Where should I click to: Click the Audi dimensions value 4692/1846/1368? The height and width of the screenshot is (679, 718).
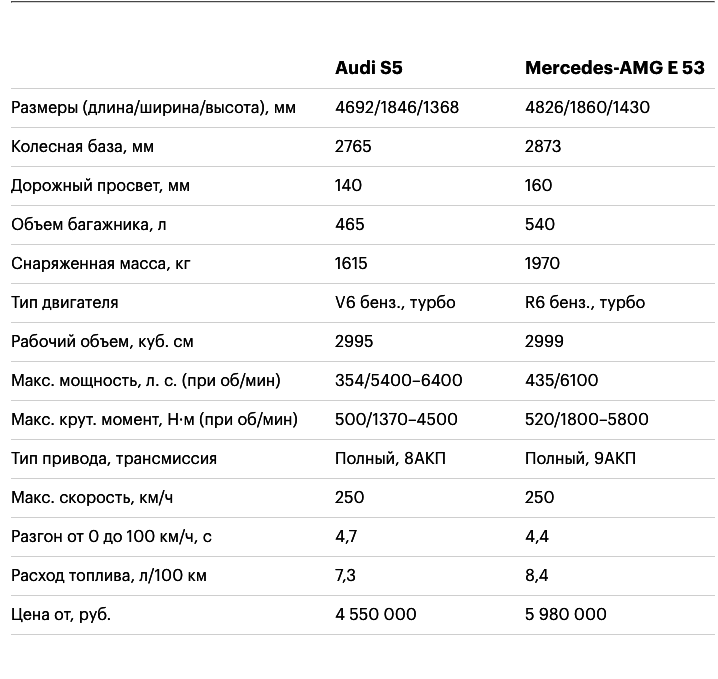click(397, 107)
